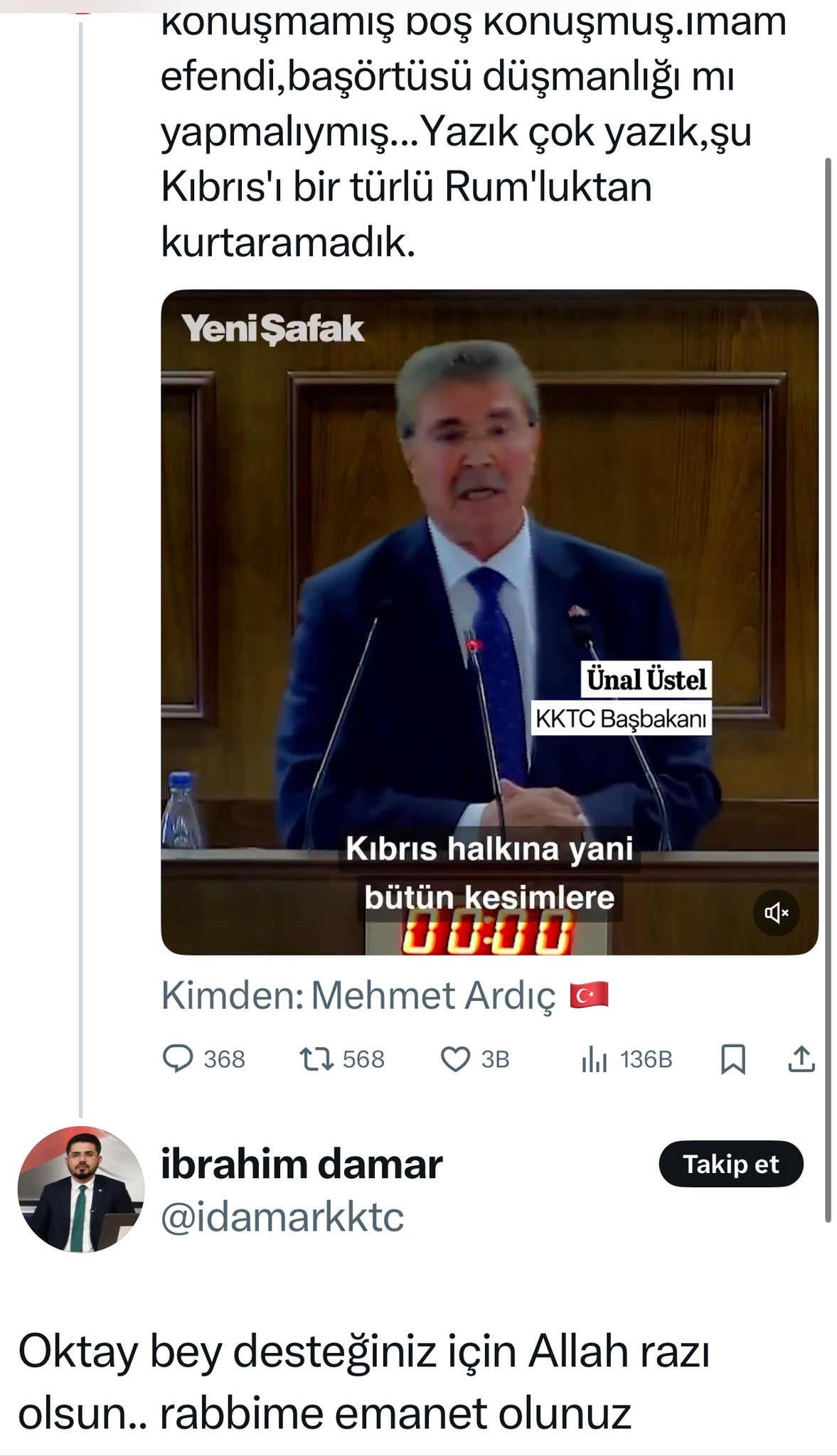Retweet the post using the repost icon

(x=316, y=1059)
